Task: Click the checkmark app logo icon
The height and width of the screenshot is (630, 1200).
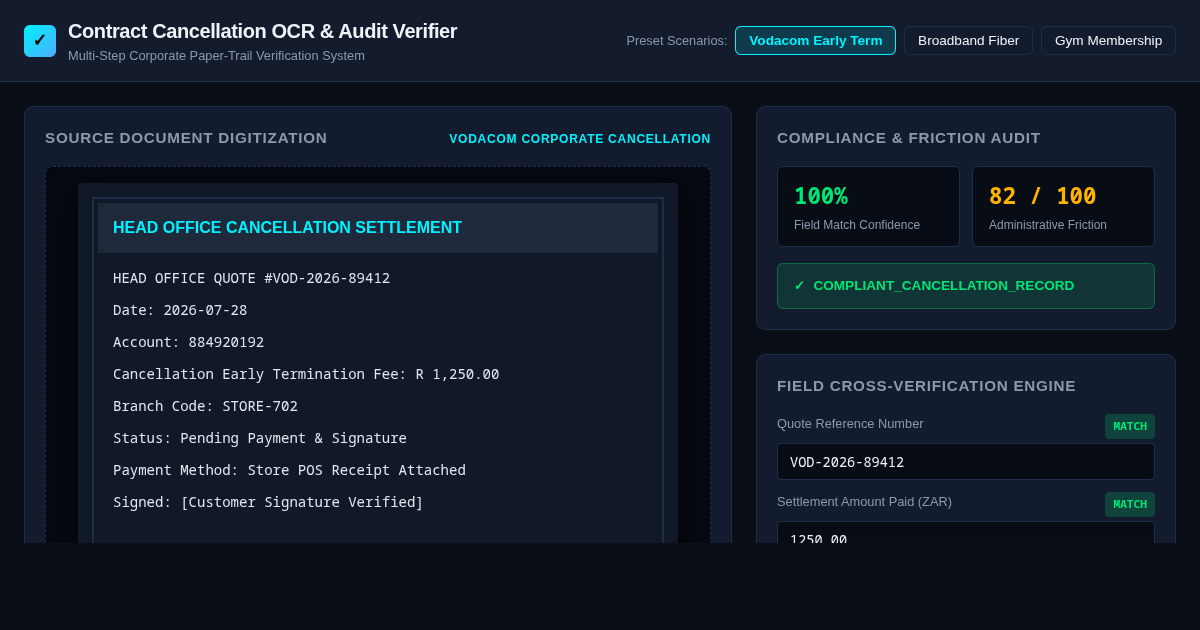Action: pyautogui.click(x=40, y=41)
